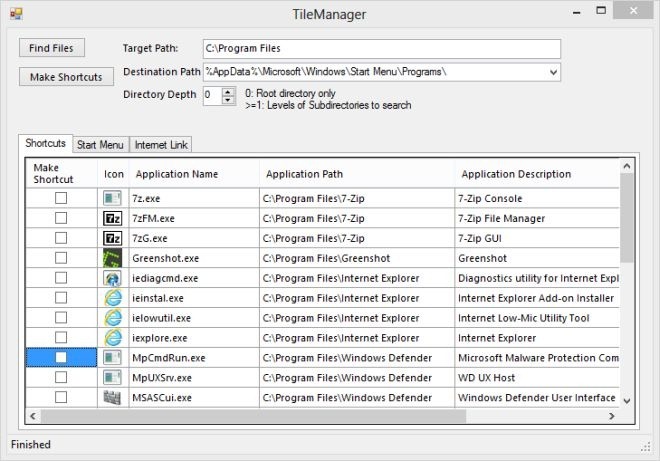Click the Windows Defender User Interface description
The height and width of the screenshot is (461, 660).
537,397
